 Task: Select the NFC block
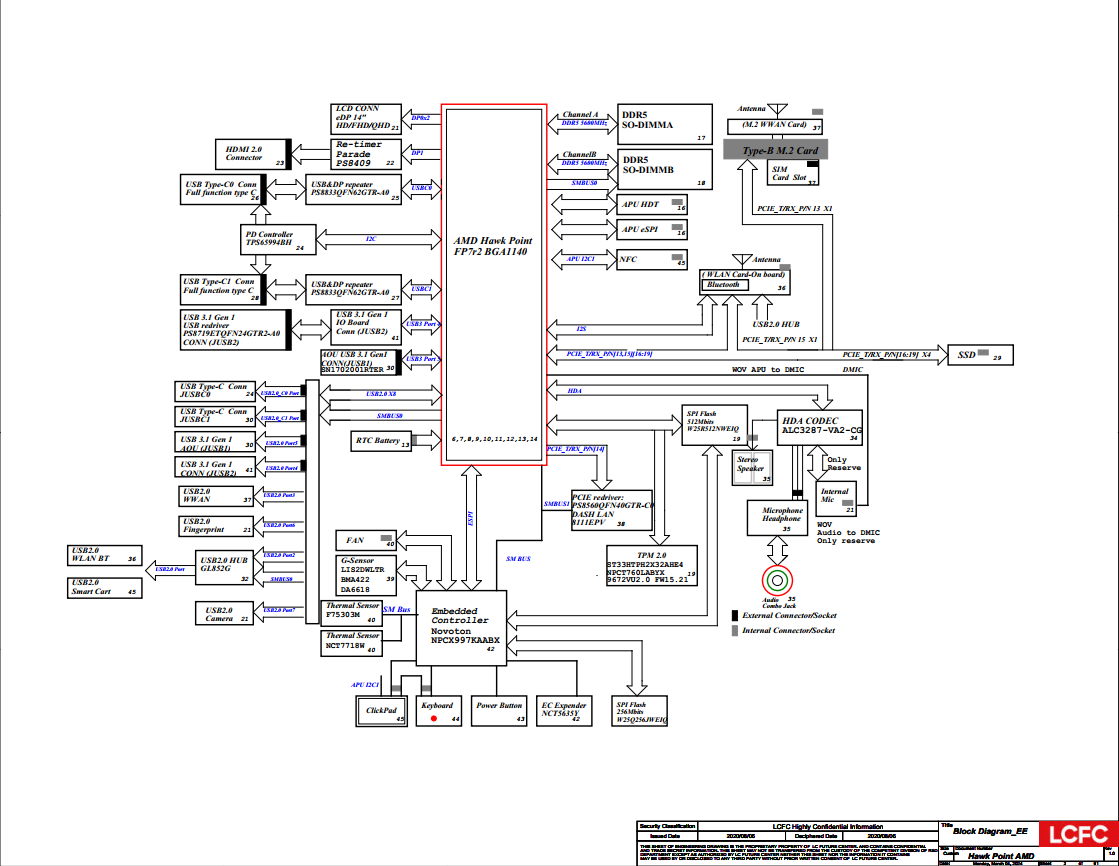coord(652,259)
